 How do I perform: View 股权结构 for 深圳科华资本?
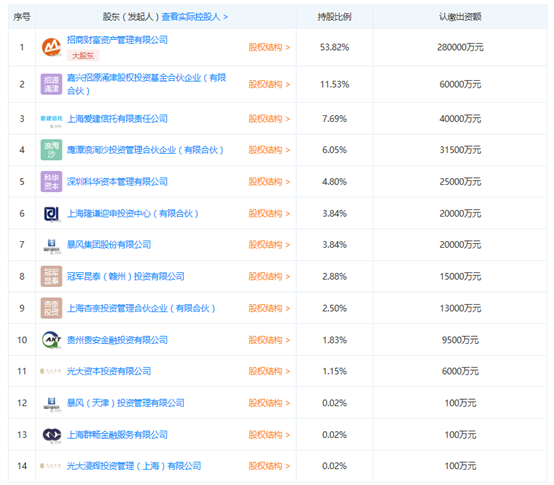coord(269,182)
